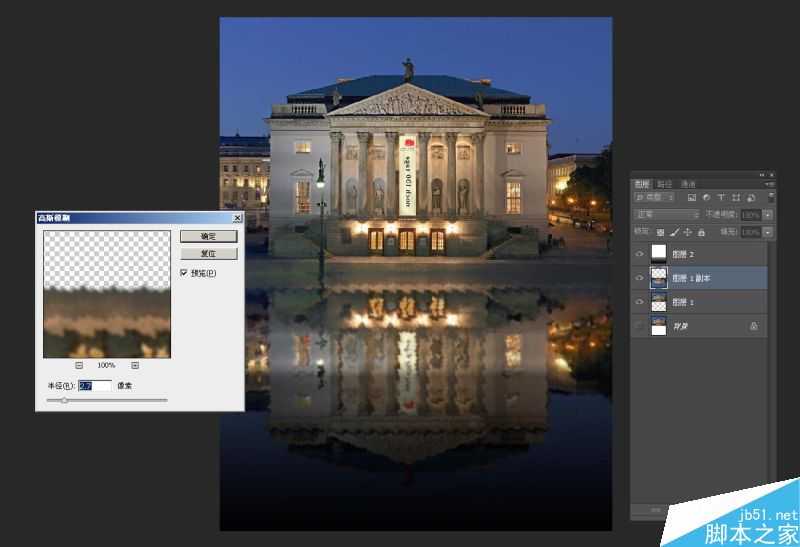The width and height of the screenshot is (800, 547).
Task: Click the opacity percentage field
Action: (x=751, y=215)
